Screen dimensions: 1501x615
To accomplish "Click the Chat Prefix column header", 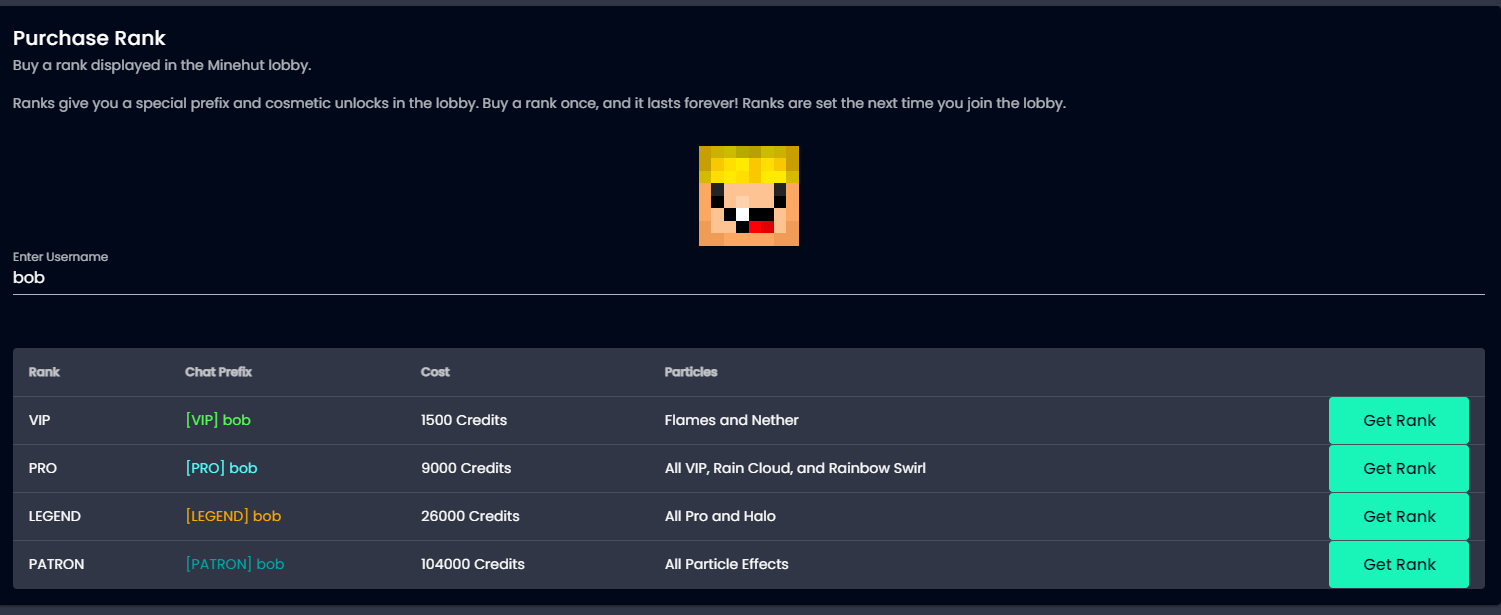I will tap(218, 372).
